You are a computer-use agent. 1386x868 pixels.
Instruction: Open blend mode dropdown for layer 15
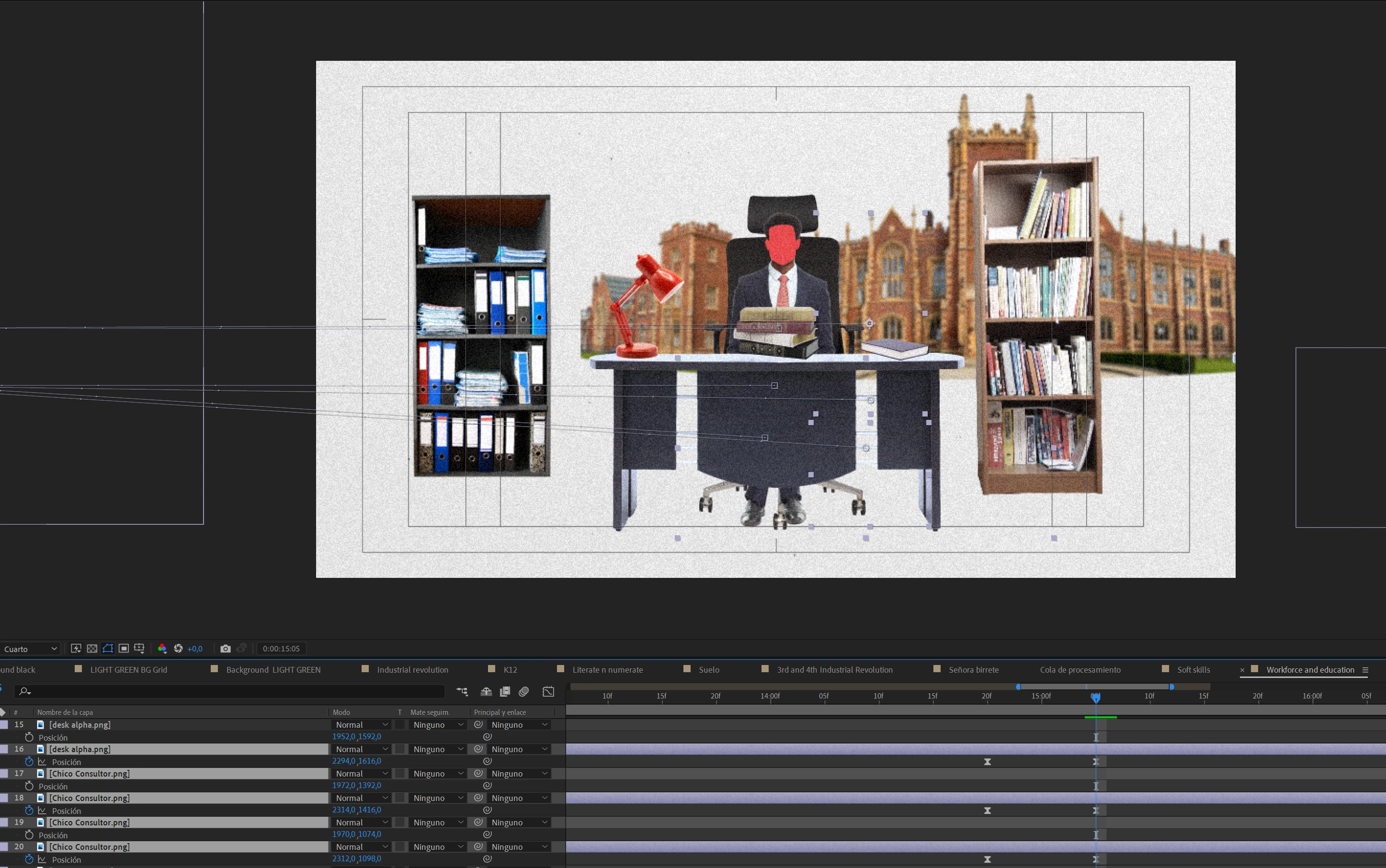[x=362, y=724]
